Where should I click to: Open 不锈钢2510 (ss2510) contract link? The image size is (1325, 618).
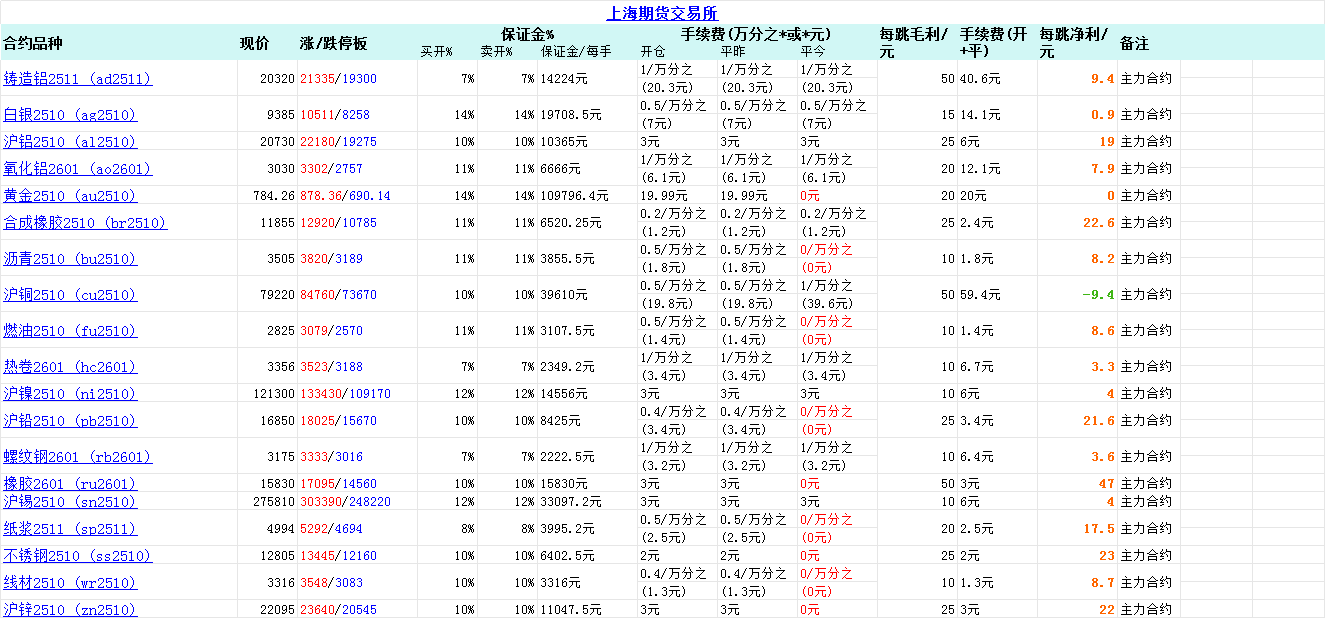click(78, 556)
